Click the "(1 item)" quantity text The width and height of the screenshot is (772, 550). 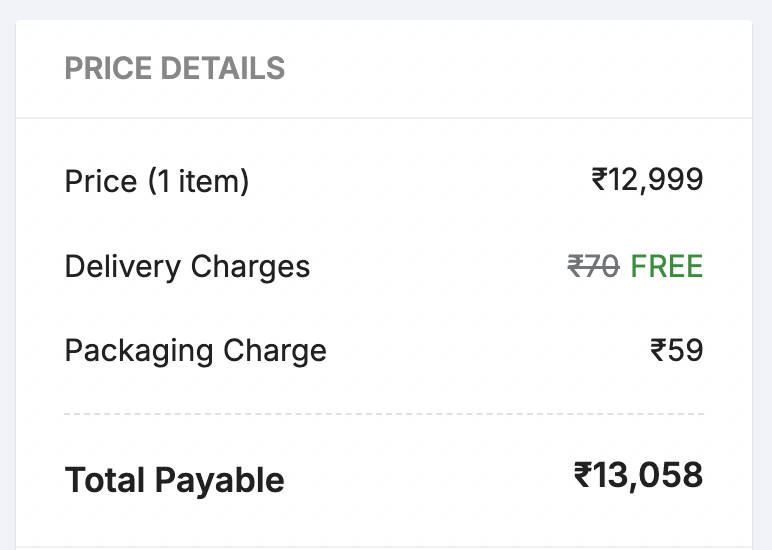tap(198, 181)
